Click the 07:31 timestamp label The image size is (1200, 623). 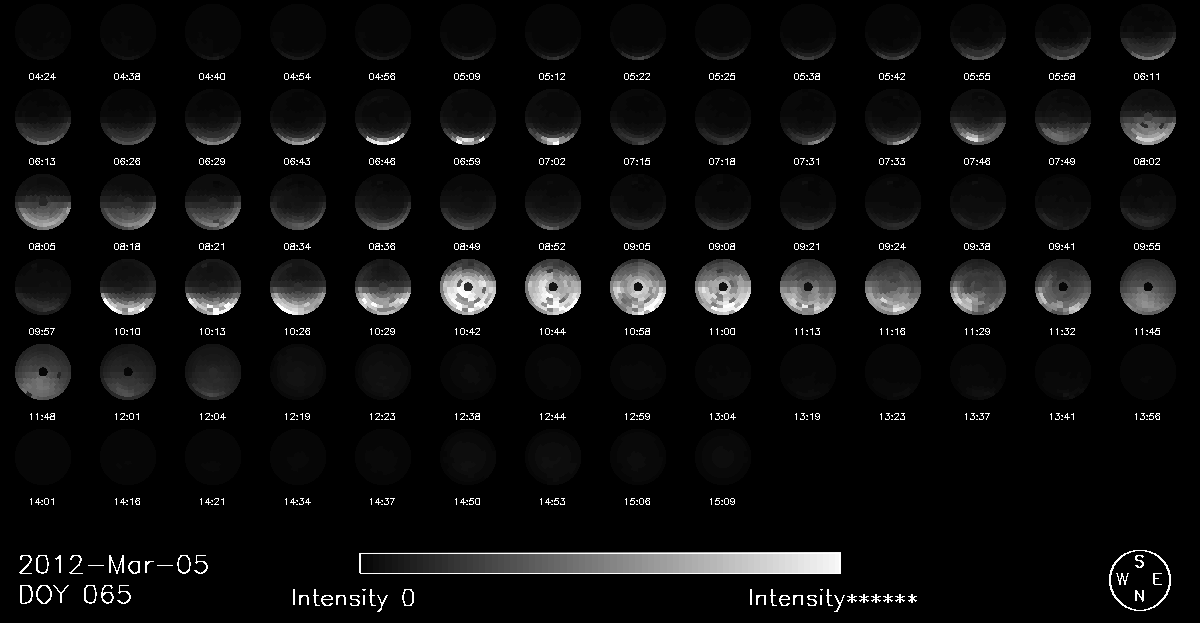pyautogui.click(x=808, y=161)
